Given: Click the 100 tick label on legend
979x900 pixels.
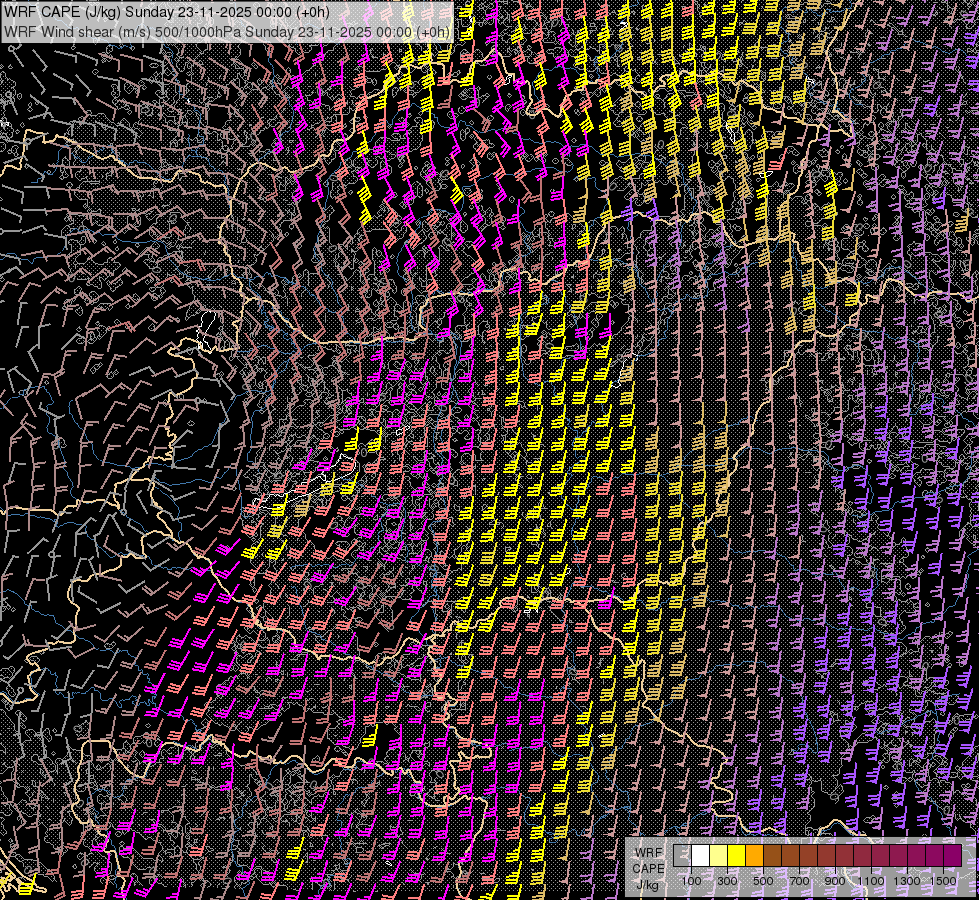Looking at the screenshot, I should tap(691, 881).
